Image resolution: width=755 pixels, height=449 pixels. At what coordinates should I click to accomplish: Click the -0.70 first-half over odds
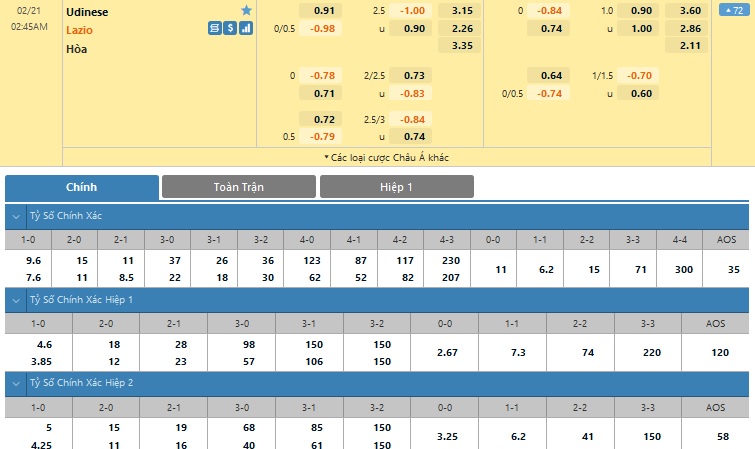point(638,76)
